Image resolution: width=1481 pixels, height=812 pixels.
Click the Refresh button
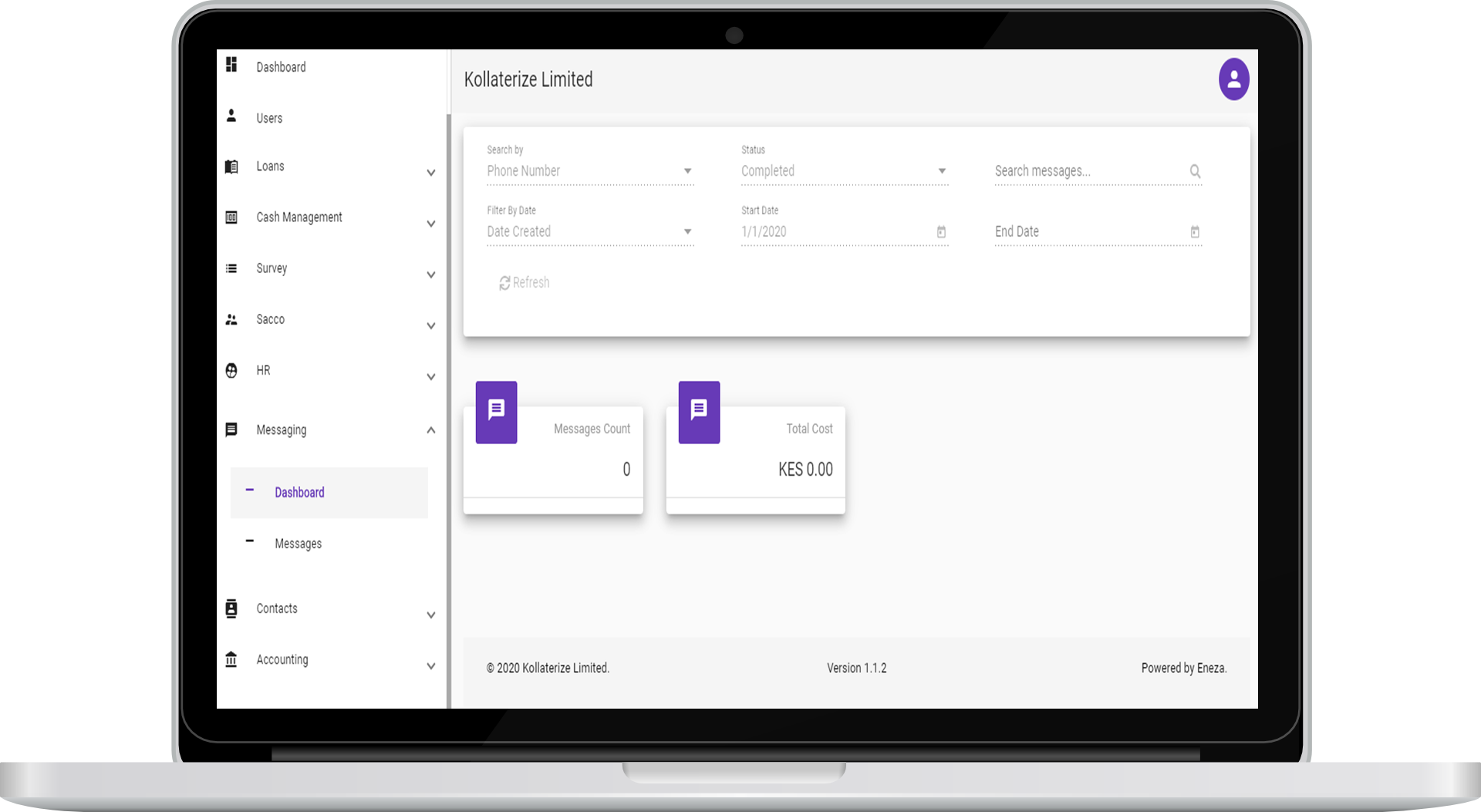[x=525, y=283]
